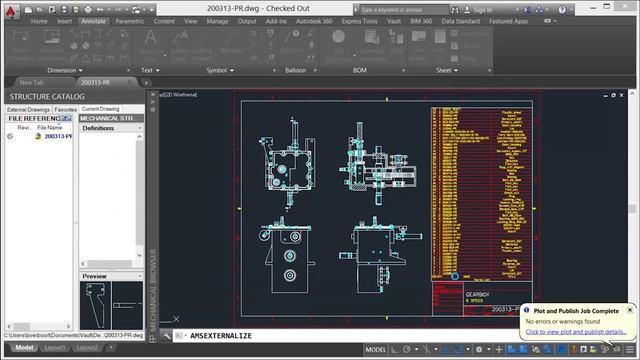The width and height of the screenshot is (640, 360).
Task: Click the Open file icon in quick access toolbar
Action: 40,9
